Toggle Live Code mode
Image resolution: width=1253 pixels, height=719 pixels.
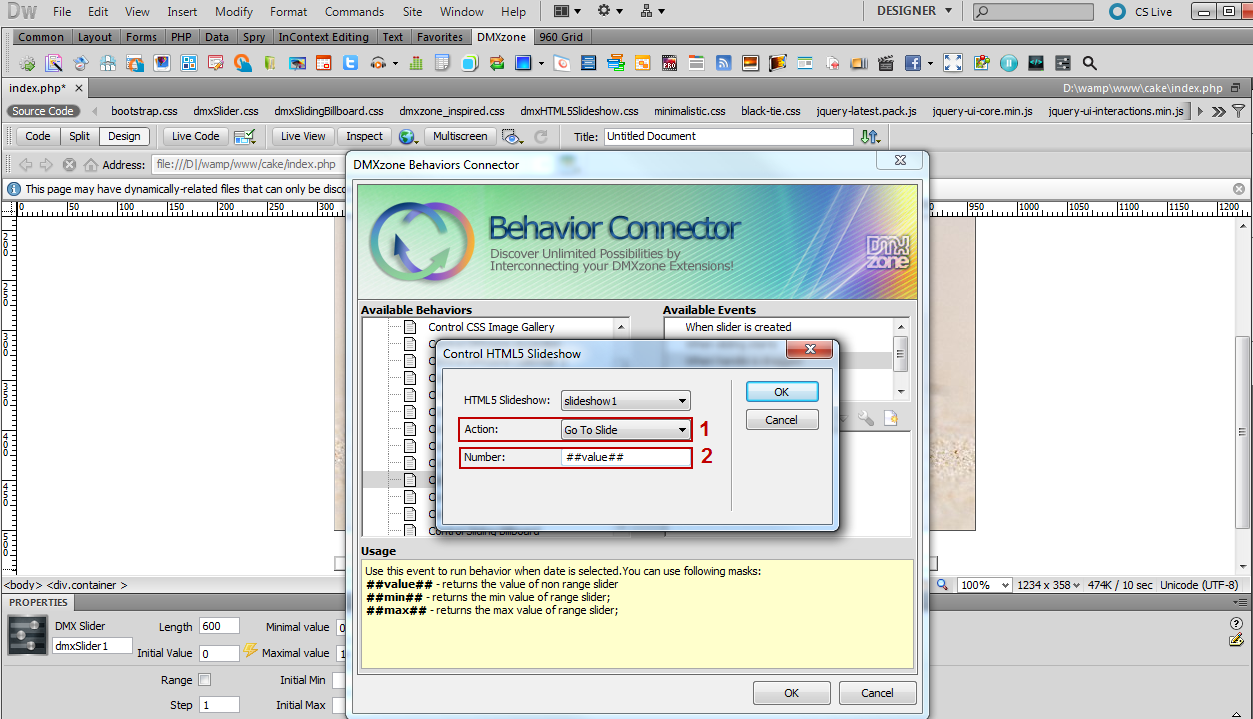(195, 136)
